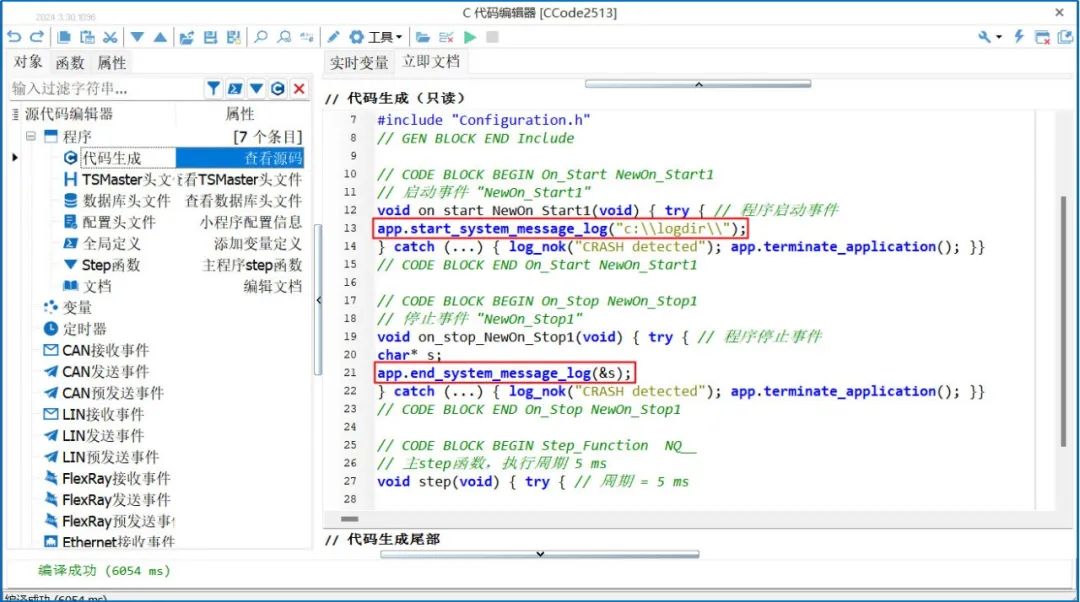The width and height of the screenshot is (1080, 602).
Task: Click the C icon in the filter bar
Action: (278, 88)
